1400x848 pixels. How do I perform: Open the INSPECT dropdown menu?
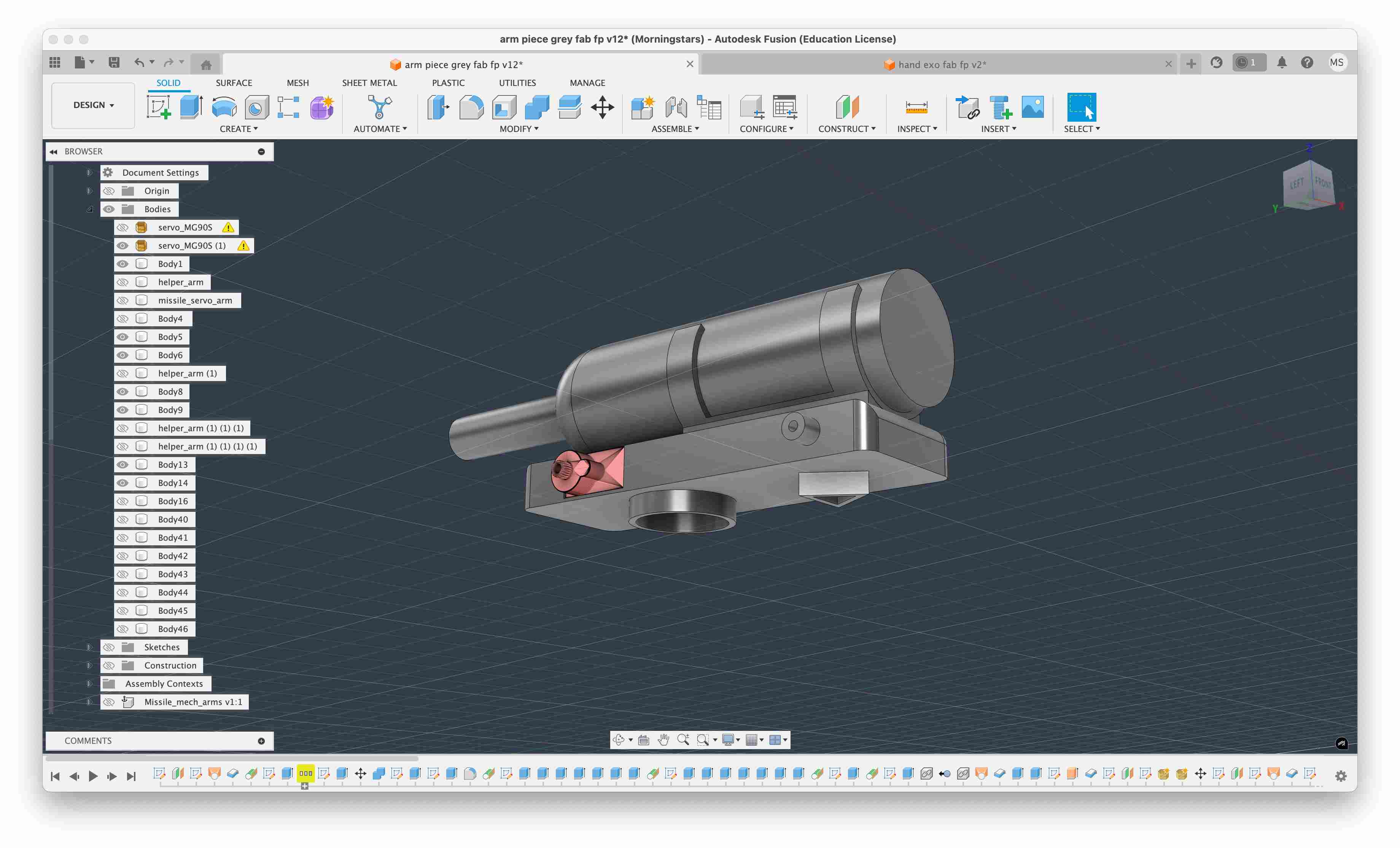[x=917, y=129]
